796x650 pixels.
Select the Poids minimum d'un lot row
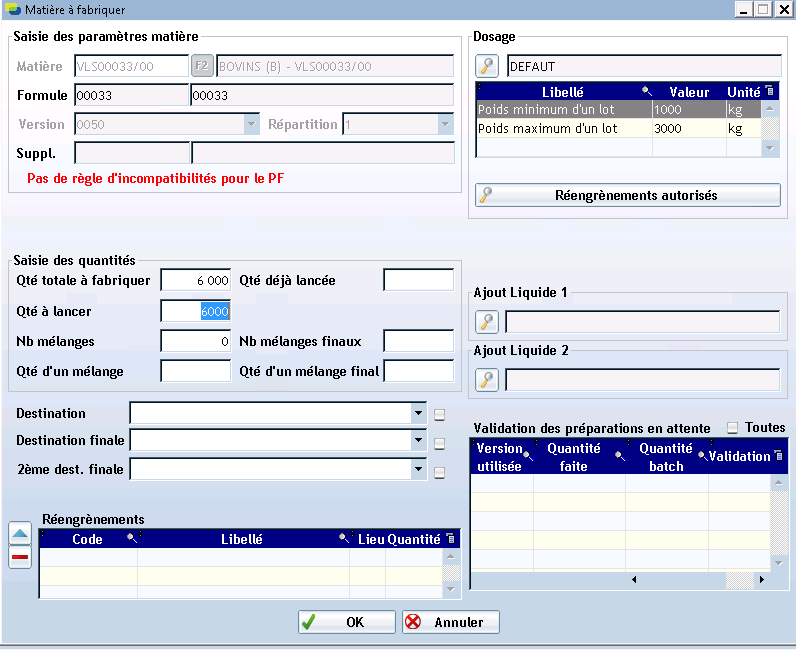pyautogui.click(x=618, y=109)
